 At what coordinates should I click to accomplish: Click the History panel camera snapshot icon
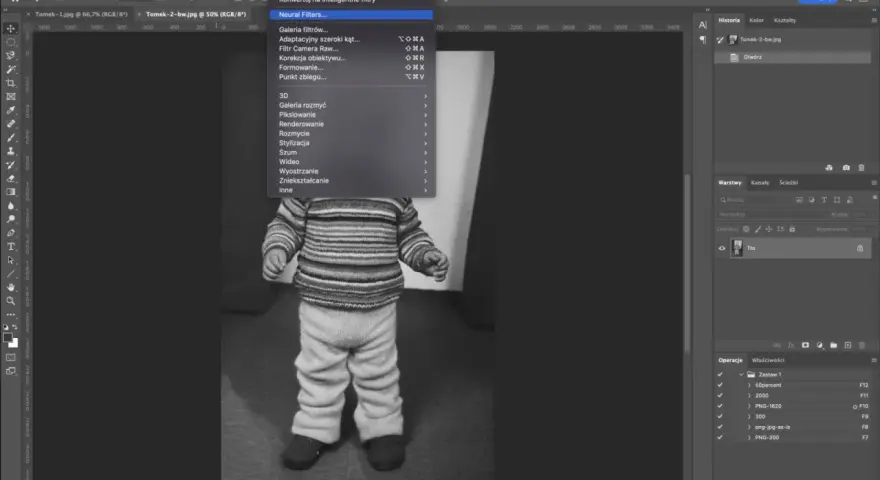click(846, 168)
